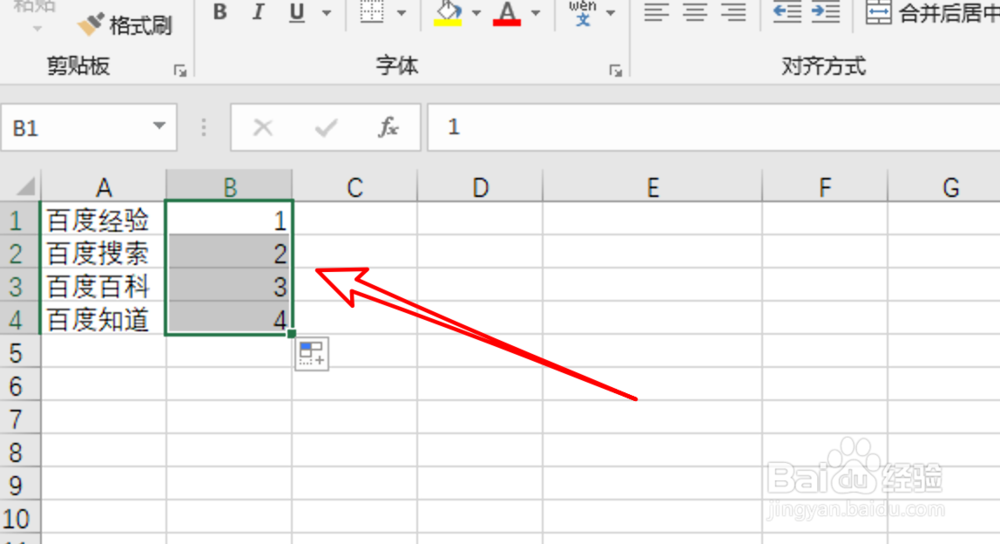Image resolution: width=1000 pixels, height=544 pixels.
Task: Select cell containing 百度经验
Action: [x=103, y=220]
